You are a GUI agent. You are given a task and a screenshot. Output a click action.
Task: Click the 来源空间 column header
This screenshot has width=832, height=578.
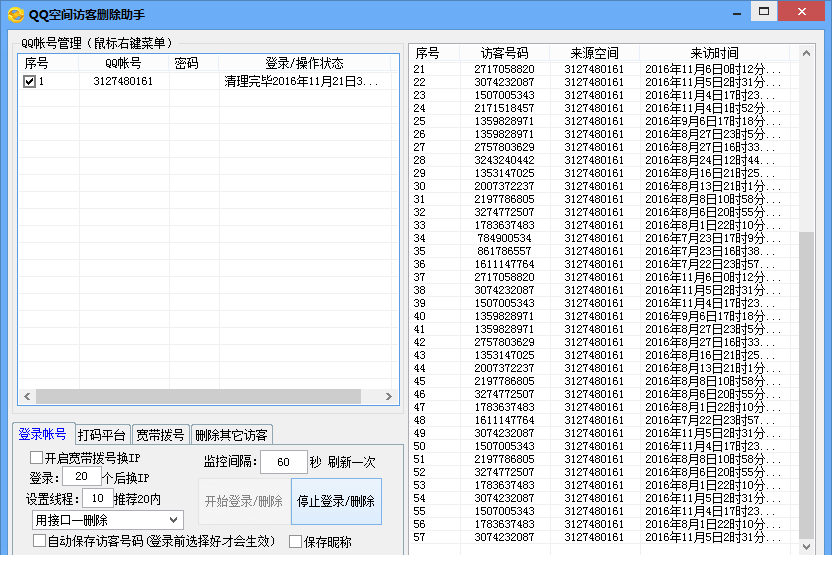click(x=594, y=53)
